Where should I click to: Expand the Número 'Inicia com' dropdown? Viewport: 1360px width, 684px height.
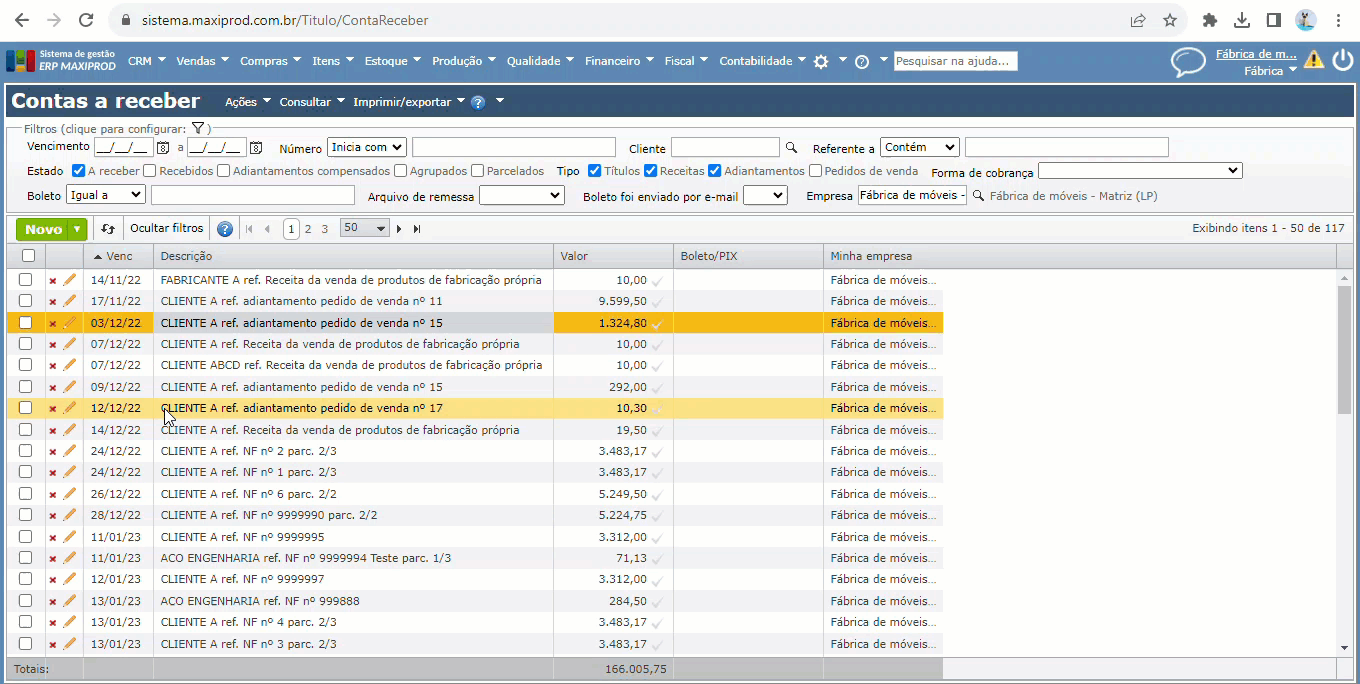(x=366, y=148)
